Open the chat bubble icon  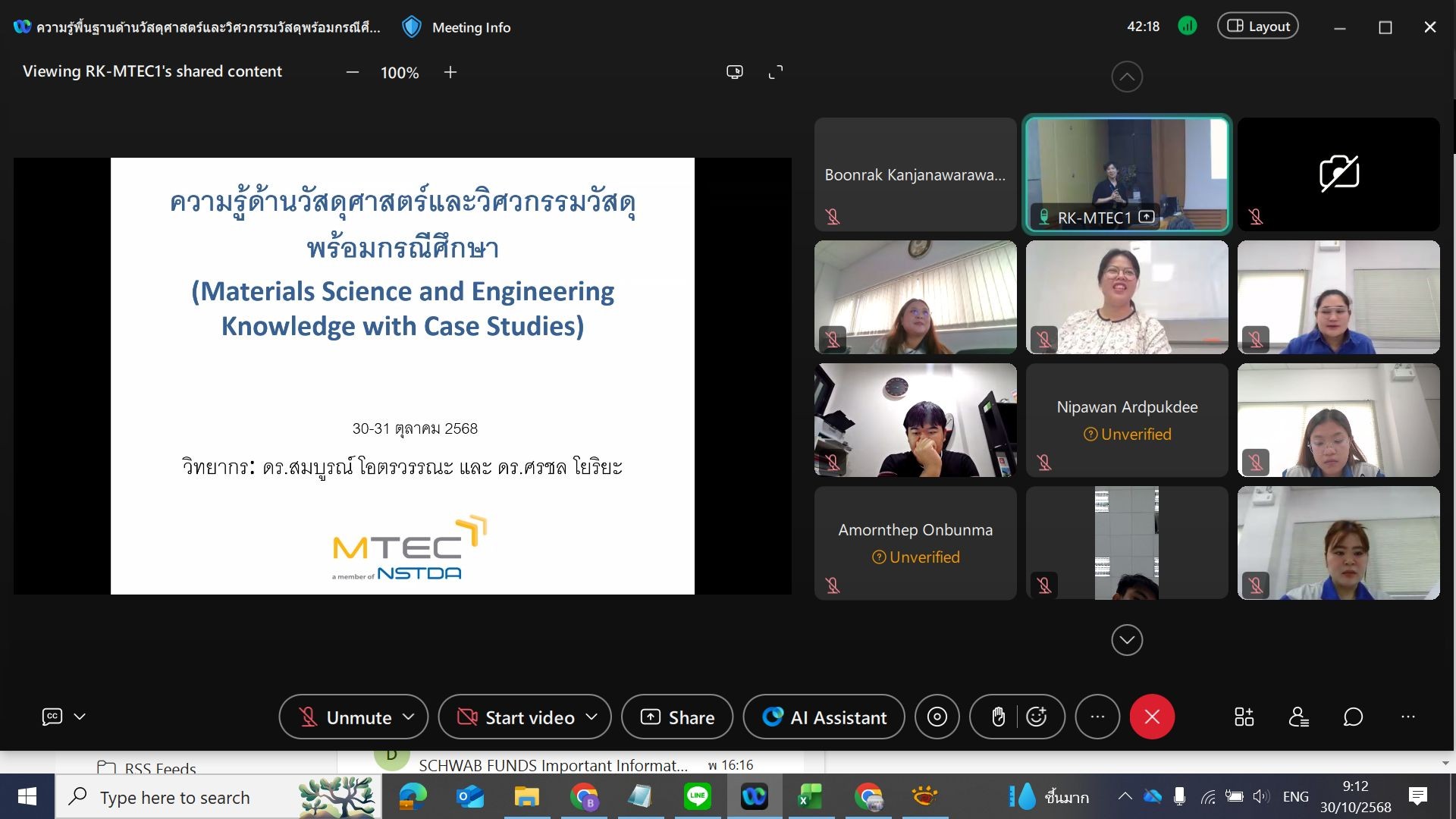pyautogui.click(x=1353, y=717)
